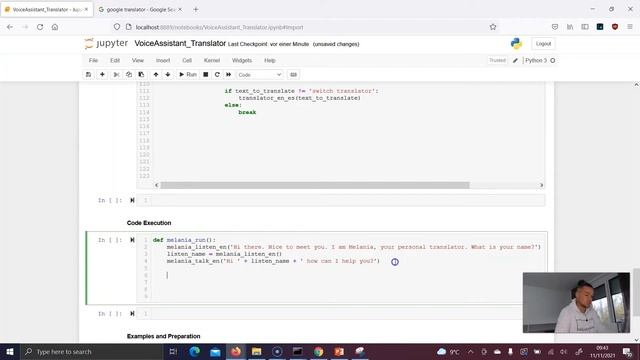Viewport: 640px width, 360px height.
Task: Click the localhost address bar
Action: pyautogui.click(x=306, y=27)
